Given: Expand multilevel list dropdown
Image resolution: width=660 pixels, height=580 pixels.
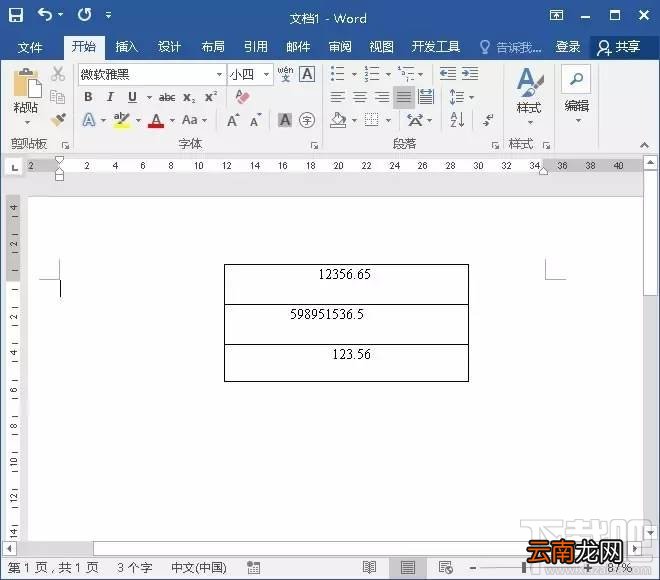Looking at the screenshot, I should [x=420, y=74].
